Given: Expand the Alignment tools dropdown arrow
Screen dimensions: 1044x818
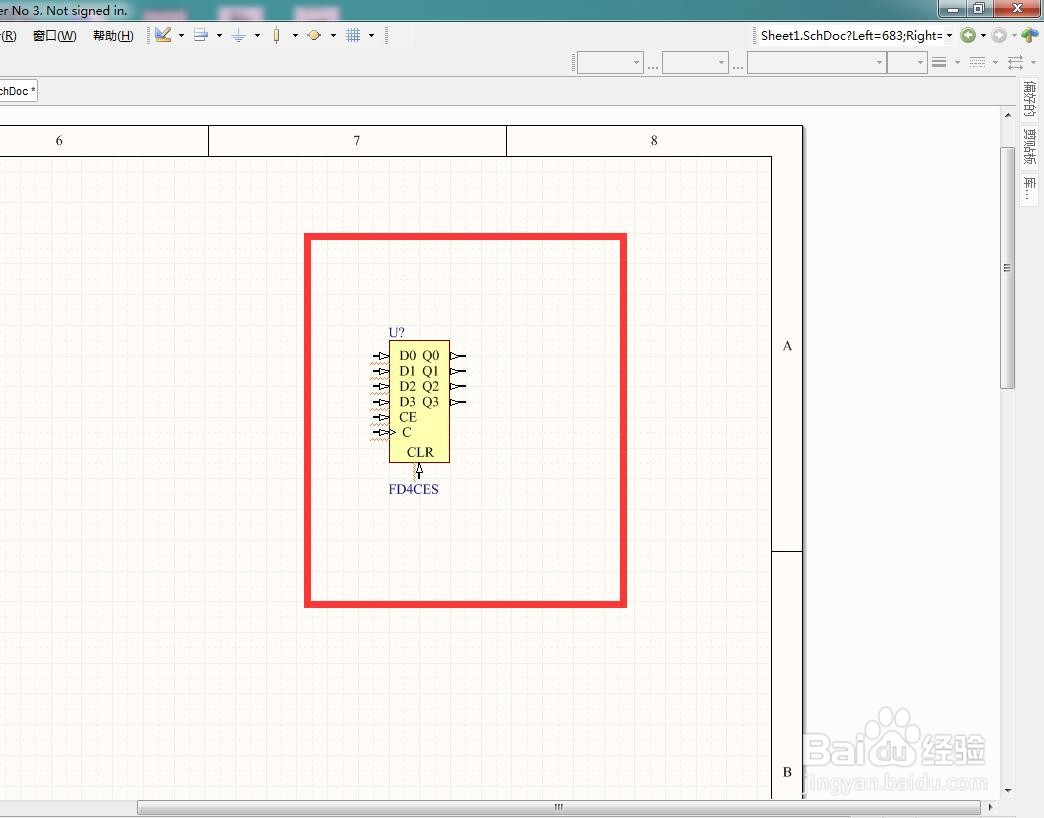Looking at the screenshot, I should 219,35.
